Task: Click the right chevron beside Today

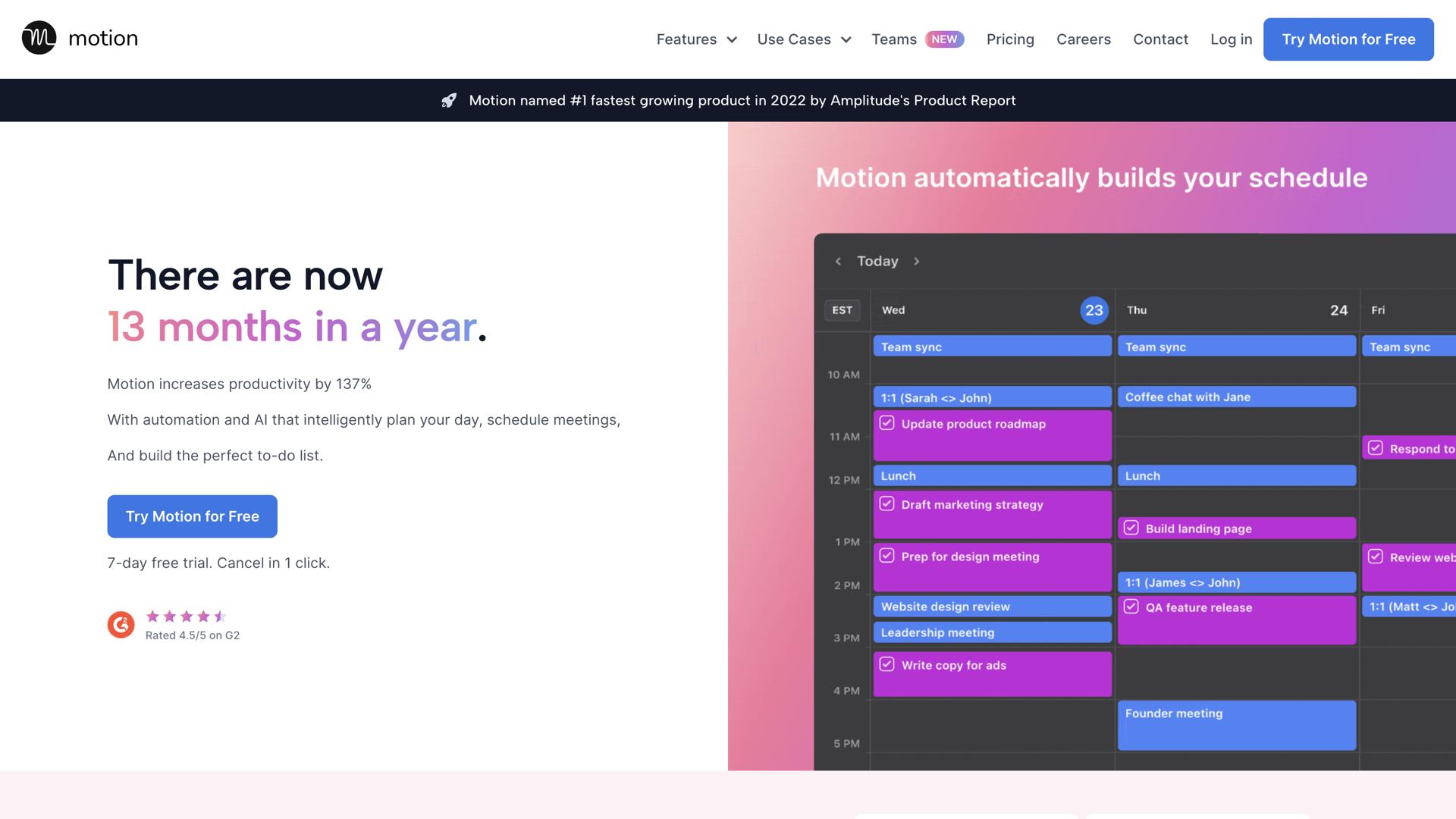Action: click(x=917, y=261)
